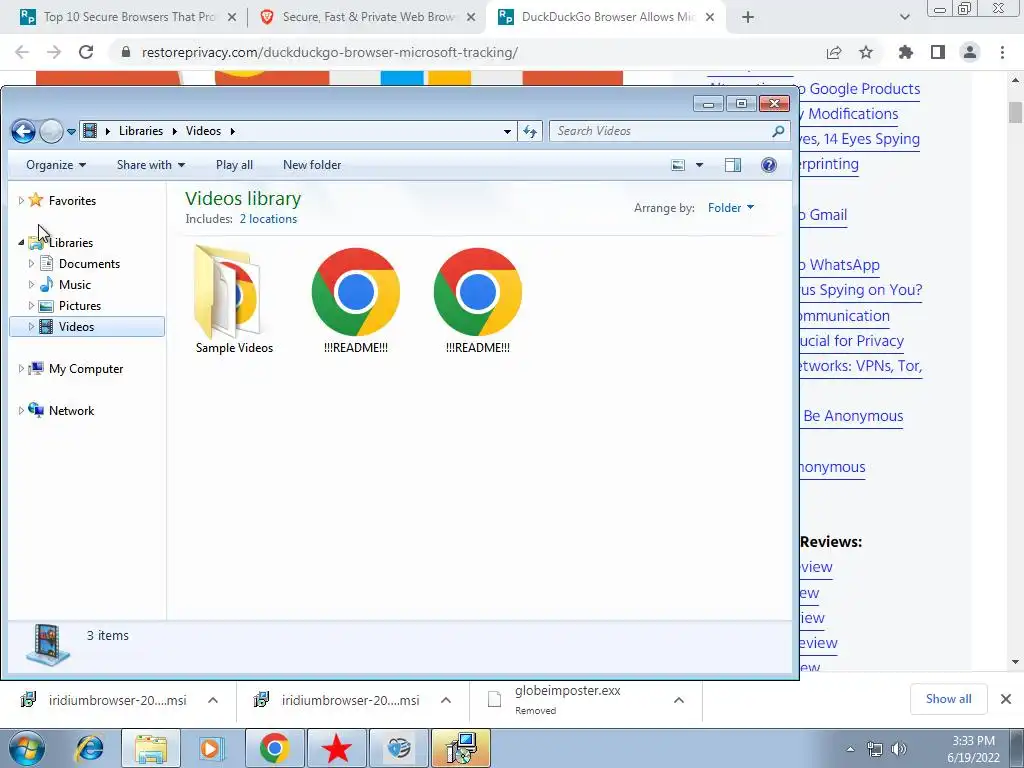This screenshot has width=1024, height=768.
Task: Select the second !!!README!!! Chrome file
Action: point(477,300)
